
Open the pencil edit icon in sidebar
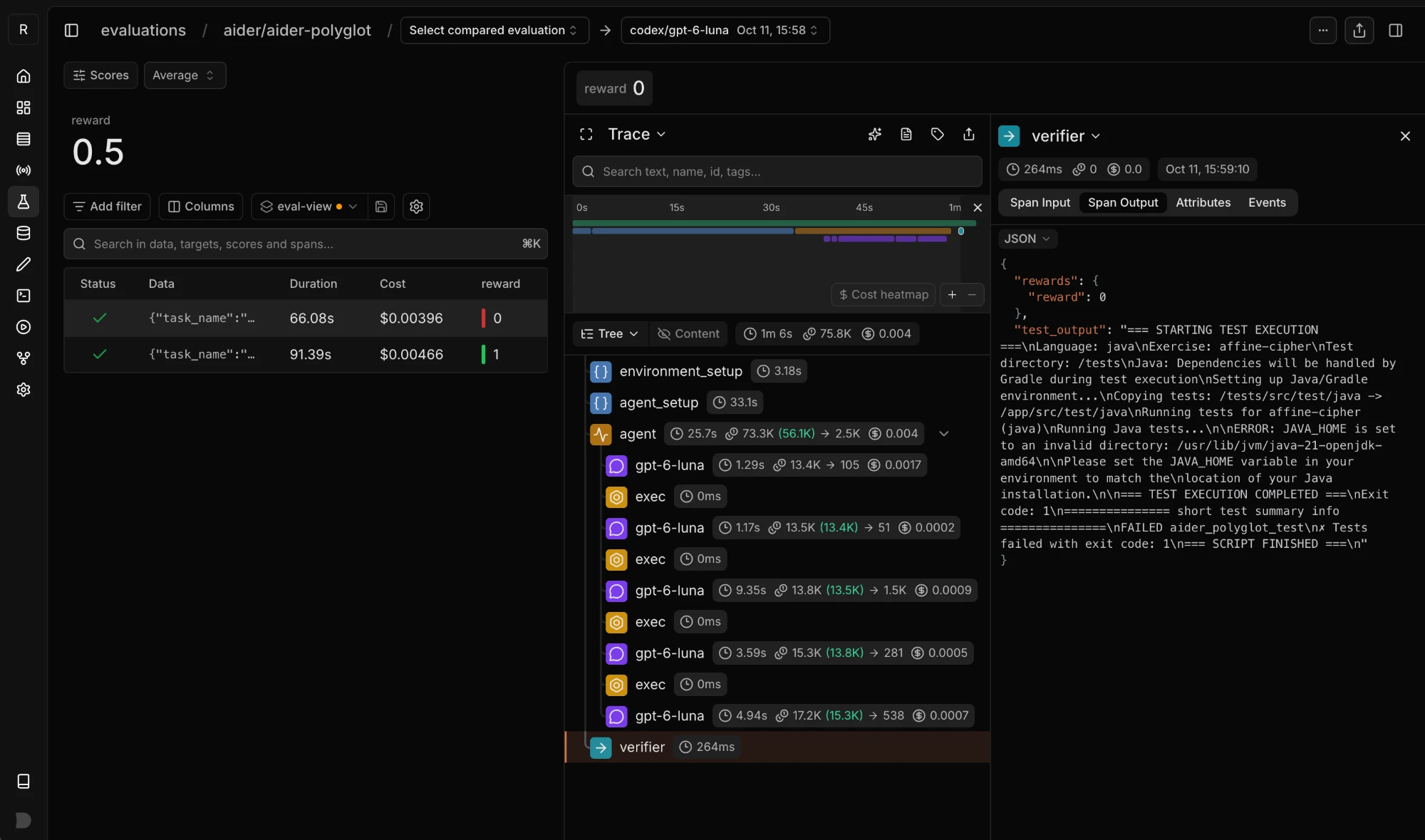point(24,264)
